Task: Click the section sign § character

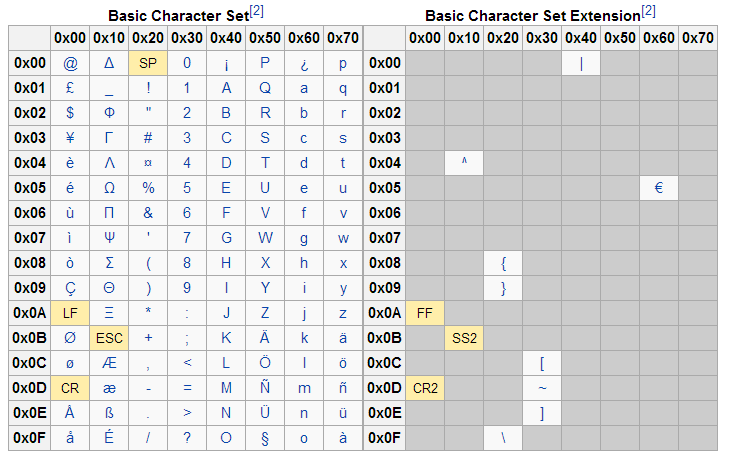Action: tap(265, 438)
